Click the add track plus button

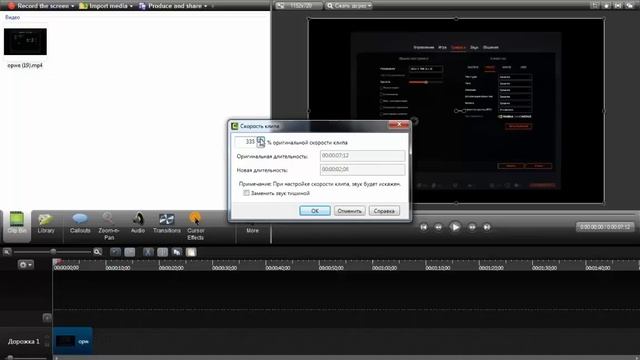click(47, 318)
